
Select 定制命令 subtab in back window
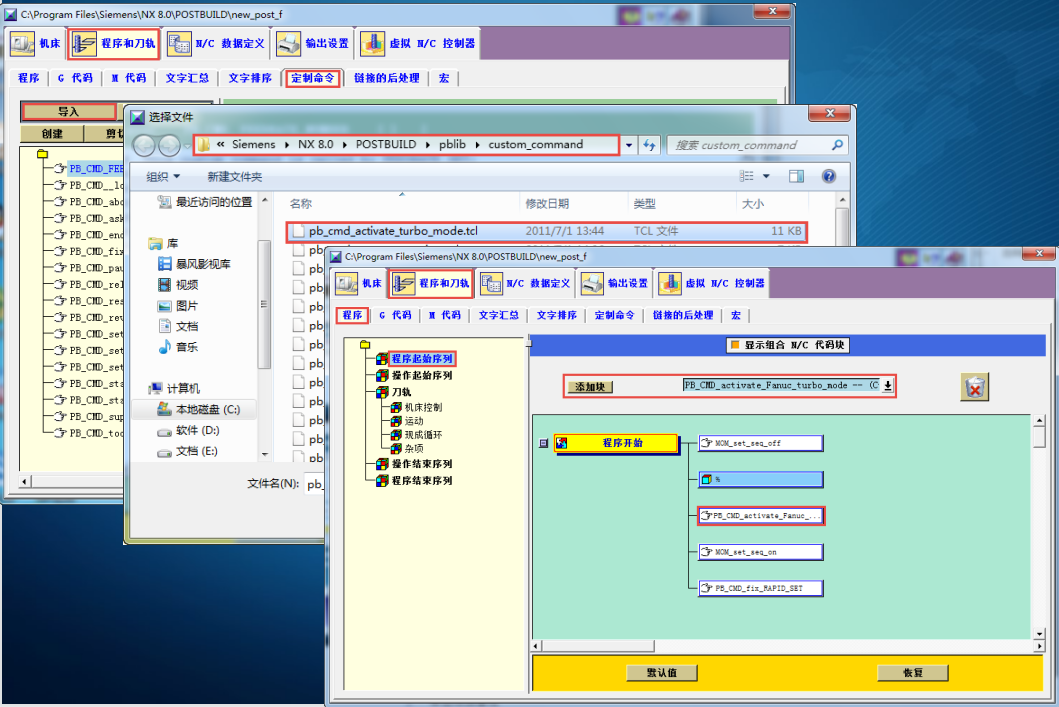[313, 78]
